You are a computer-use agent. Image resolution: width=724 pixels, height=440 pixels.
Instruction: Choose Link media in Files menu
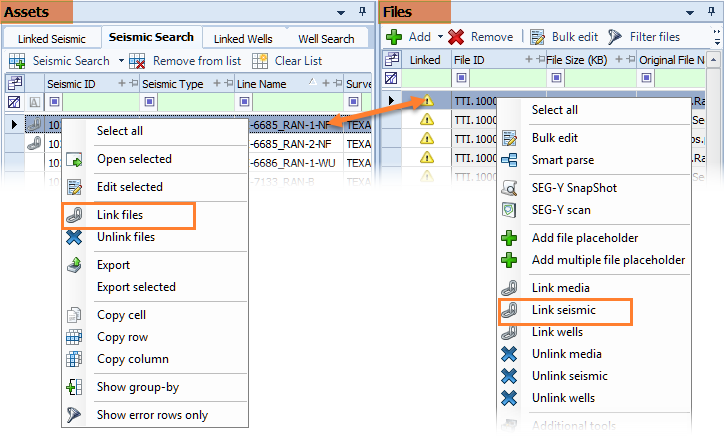pyautogui.click(x=561, y=288)
